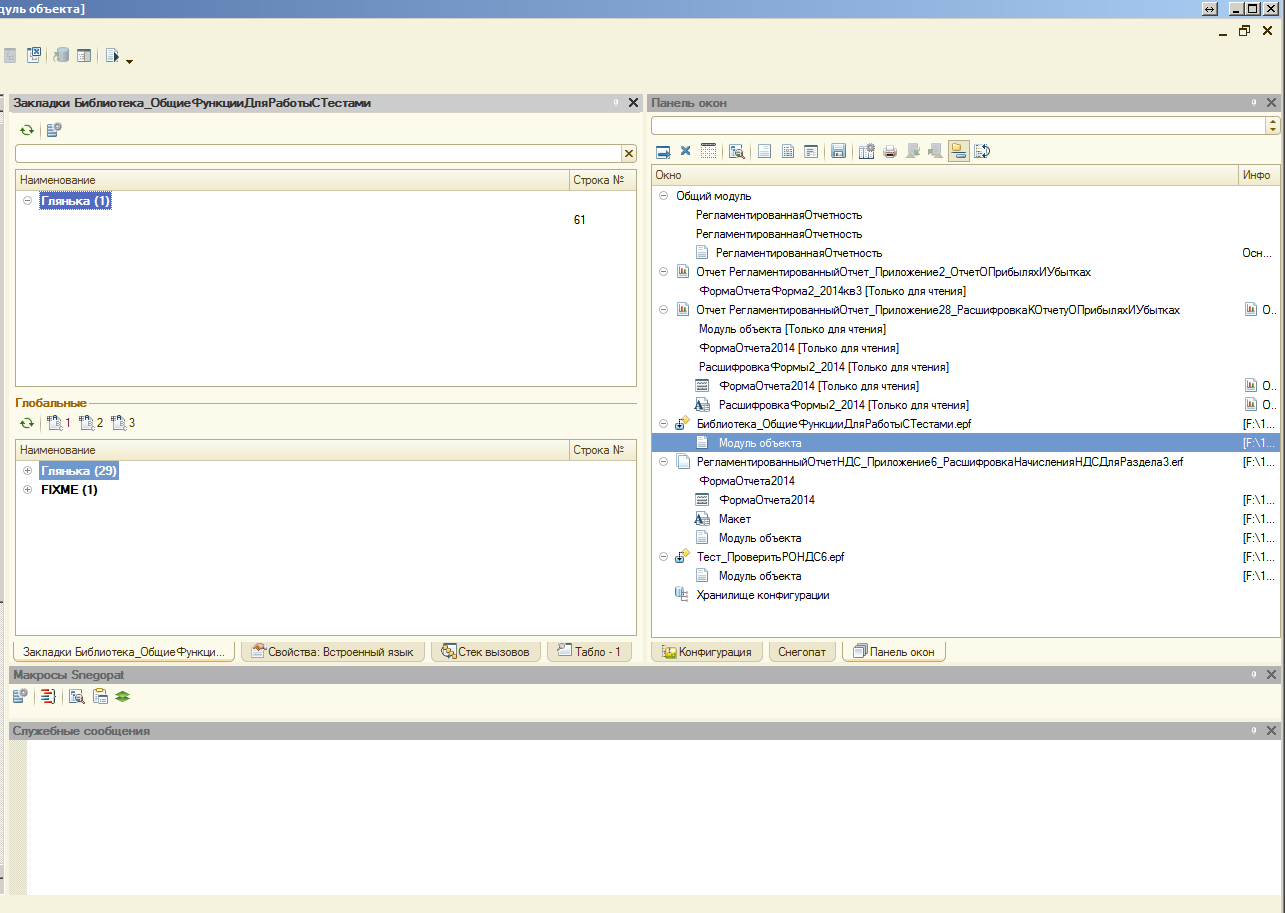The height and width of the screenshot is (913, 1285).
Task: Click magnifier icon in Макросы Snegopat toolbar
Action: tap(76, 696)
